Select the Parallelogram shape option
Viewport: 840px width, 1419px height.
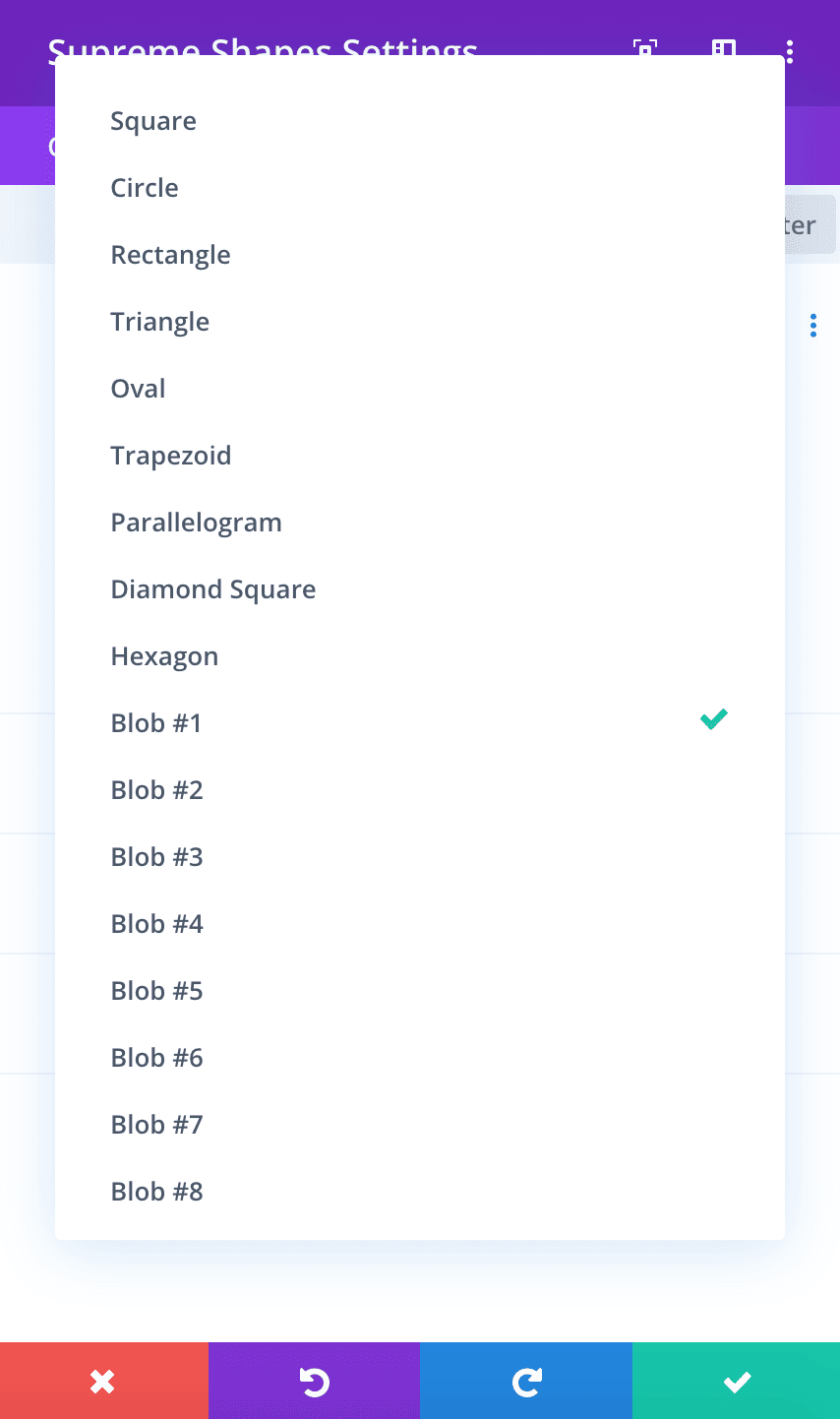pos(420,523)
